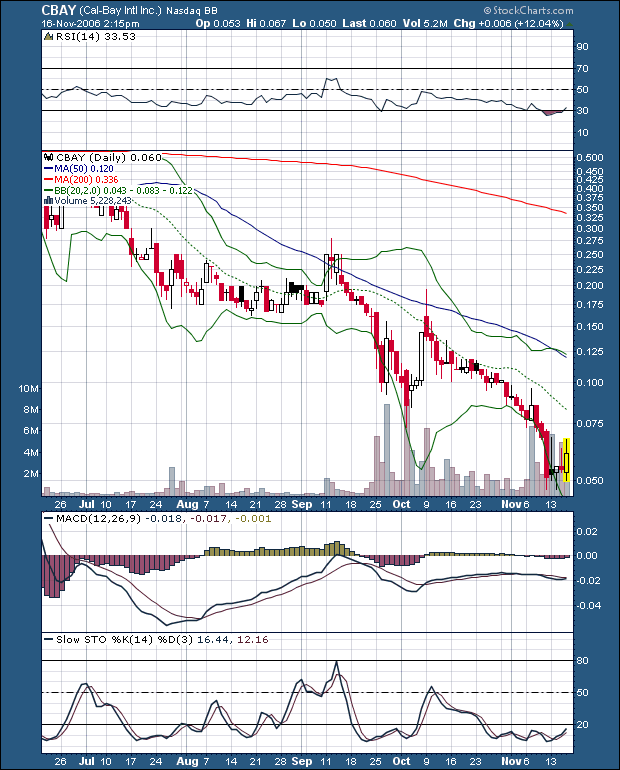Click the 'MA(50) 0.120' legend text

tap(84, 168)
